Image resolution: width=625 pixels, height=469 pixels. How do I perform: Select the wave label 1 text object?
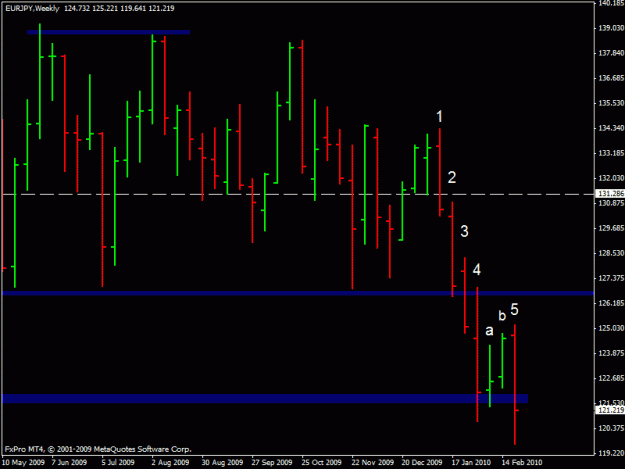(x=439, y=117)
